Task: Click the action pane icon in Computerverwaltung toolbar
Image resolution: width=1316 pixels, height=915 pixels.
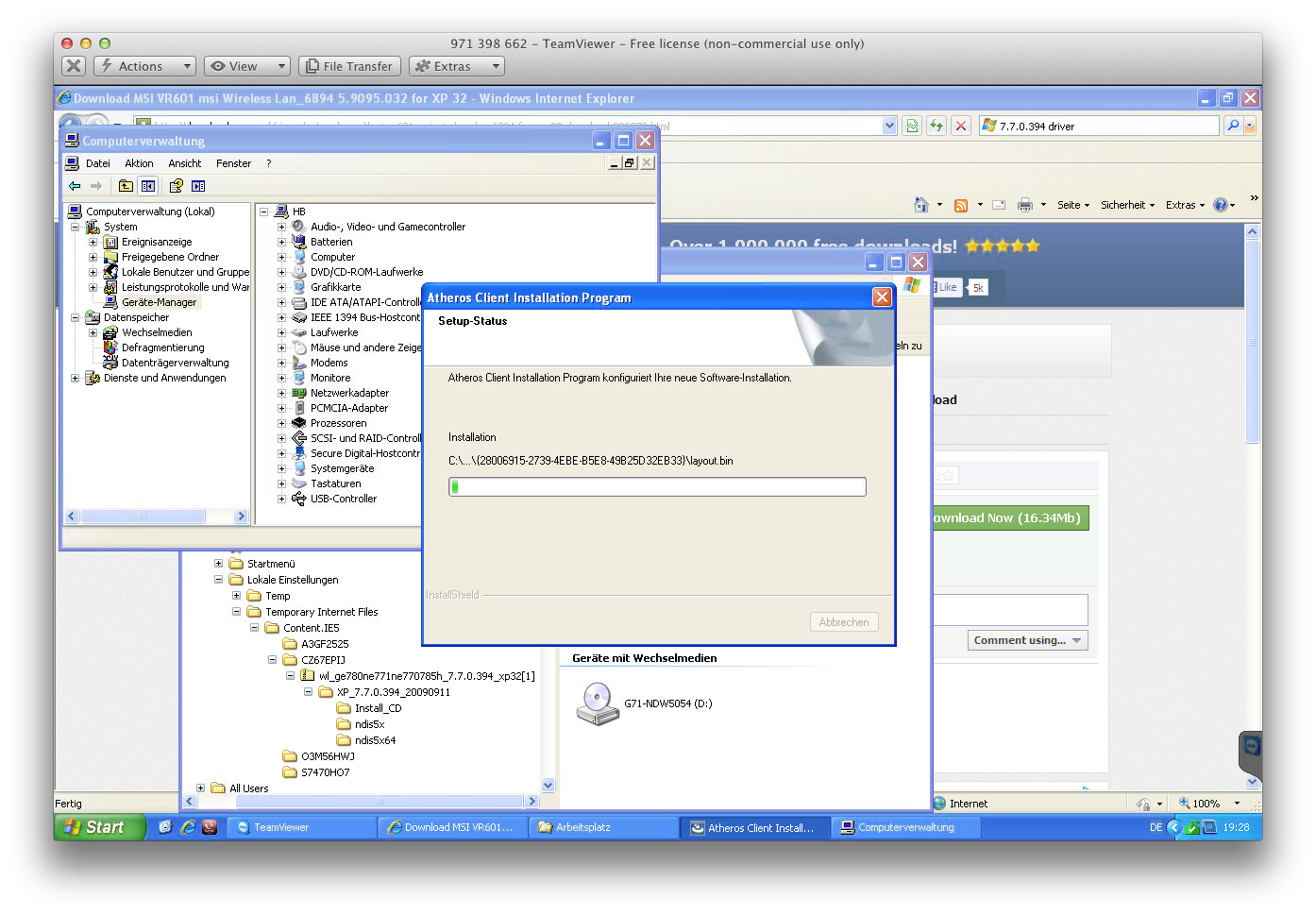Action: pos(198,186)
